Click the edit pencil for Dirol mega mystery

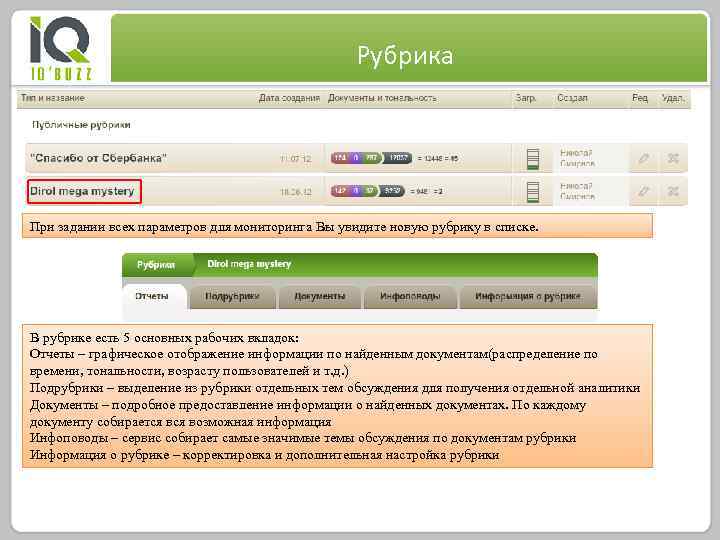point(643,191)
